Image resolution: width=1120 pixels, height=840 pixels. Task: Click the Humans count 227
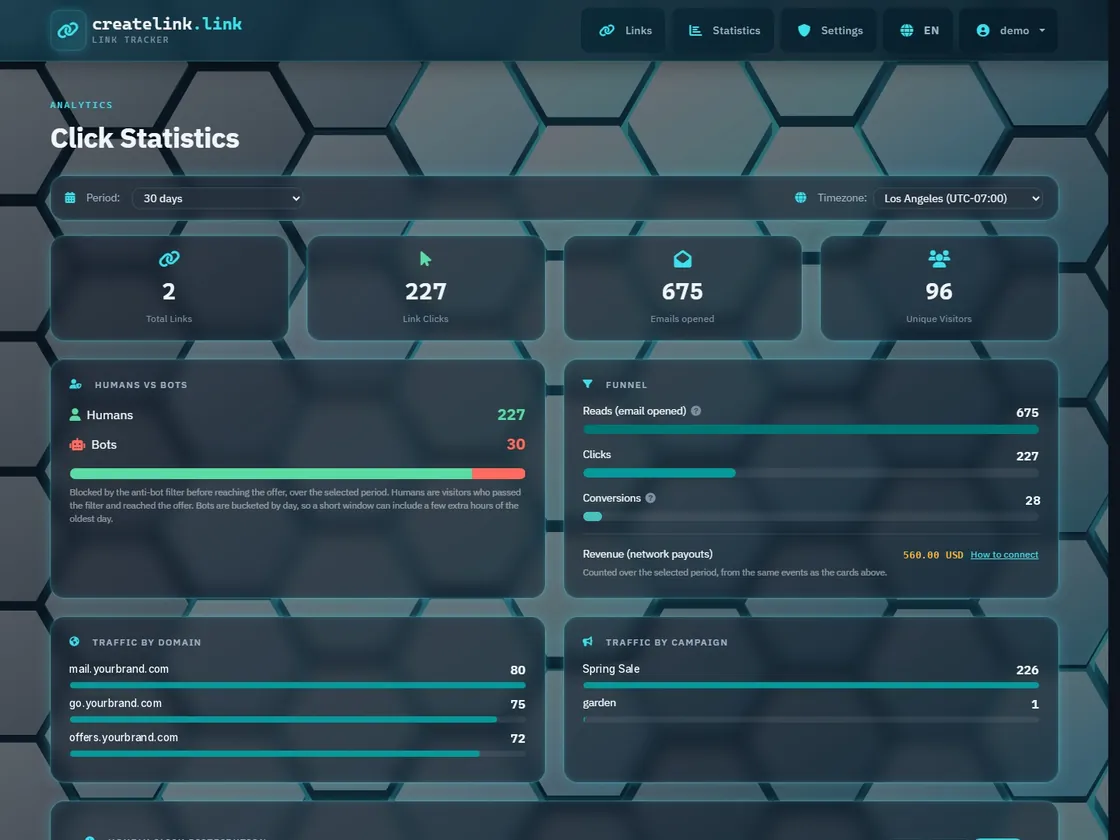point(511,414)
